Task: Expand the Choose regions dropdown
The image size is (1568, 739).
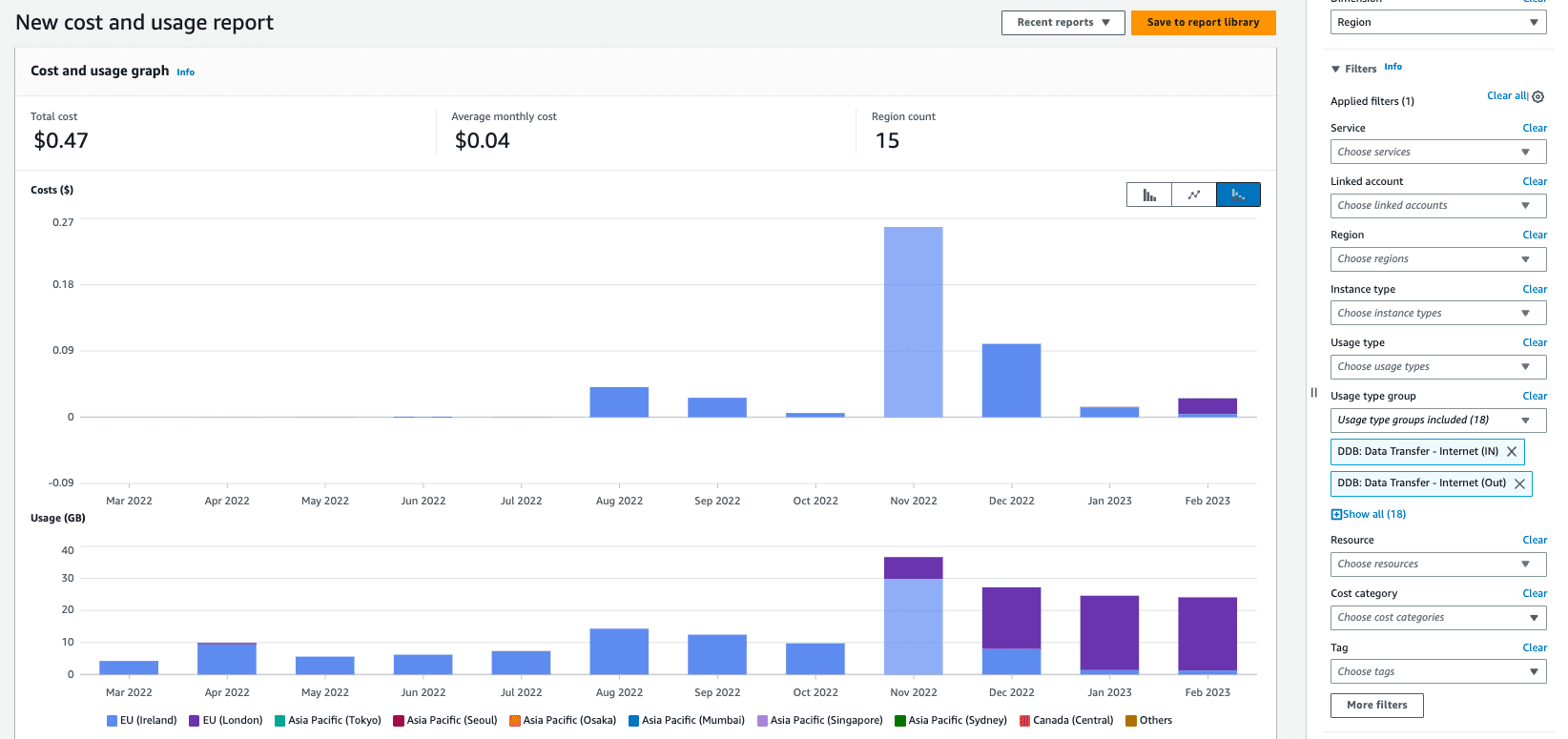Action: tap(1437, 259)
